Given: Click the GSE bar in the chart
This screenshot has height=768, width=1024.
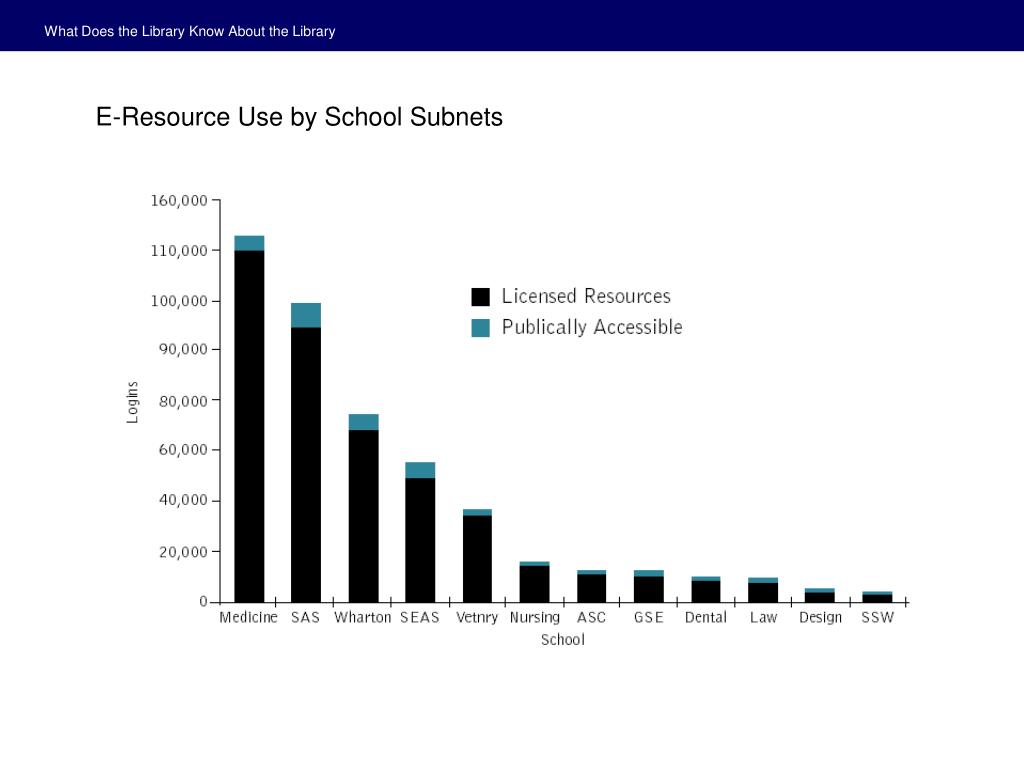Looking at the screenshot, I should coord(648,586).
